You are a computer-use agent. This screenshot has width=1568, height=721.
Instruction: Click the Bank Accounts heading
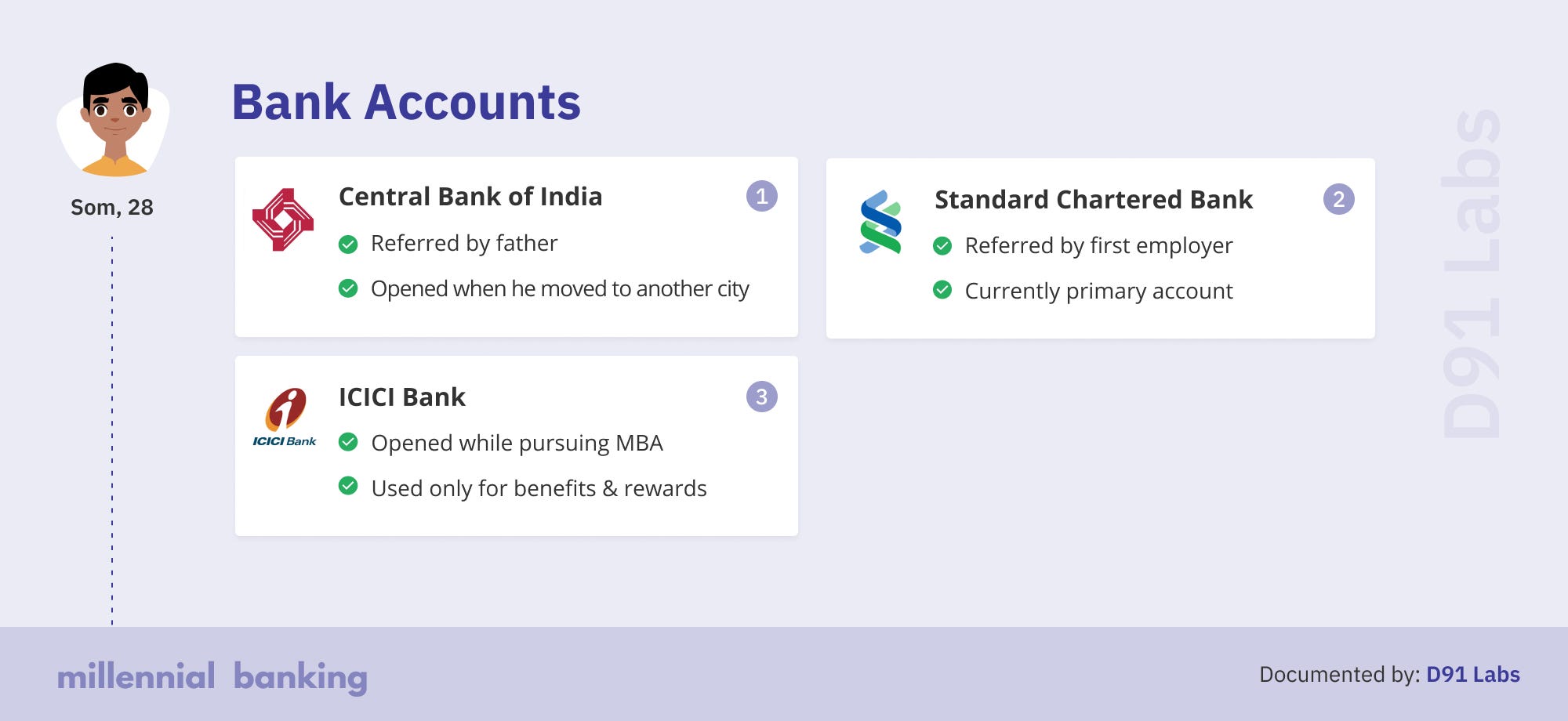(x=406, y=103)
